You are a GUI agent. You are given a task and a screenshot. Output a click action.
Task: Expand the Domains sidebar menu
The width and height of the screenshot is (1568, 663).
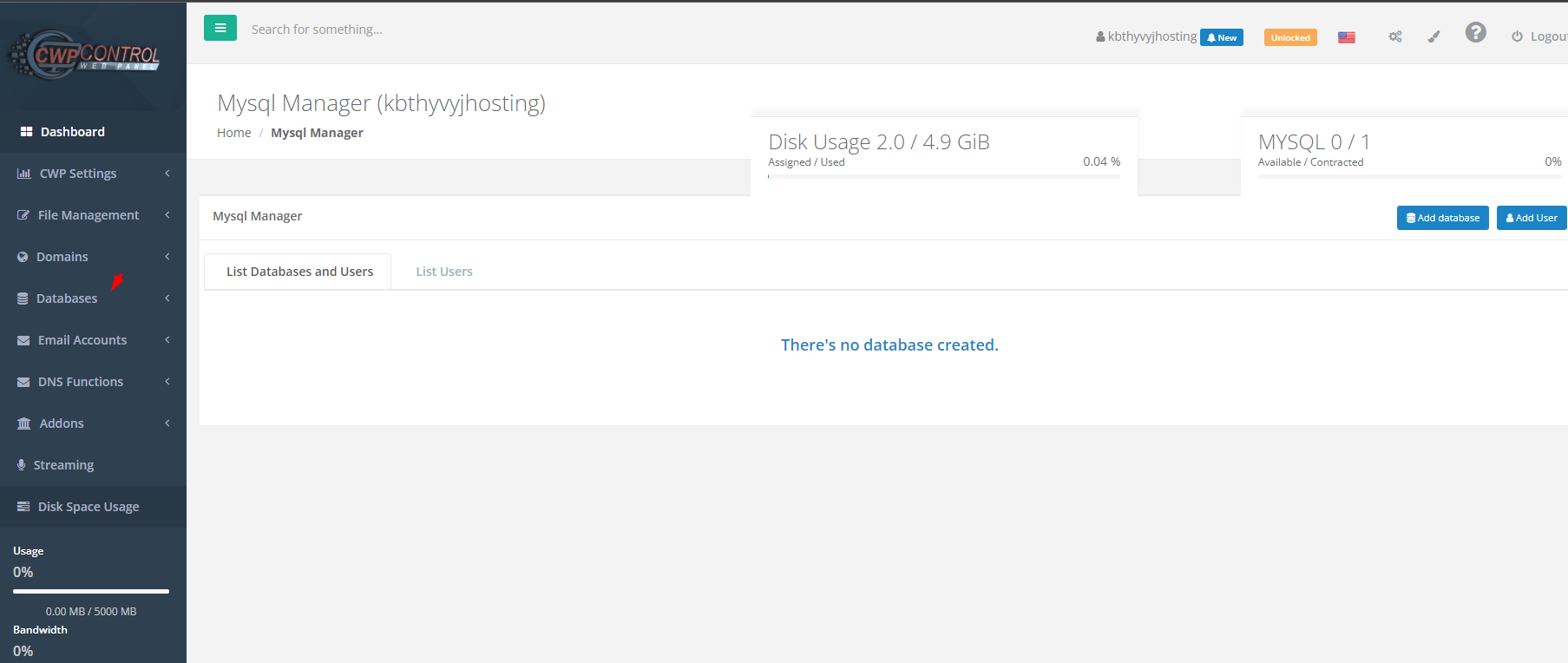click(62, 257)
